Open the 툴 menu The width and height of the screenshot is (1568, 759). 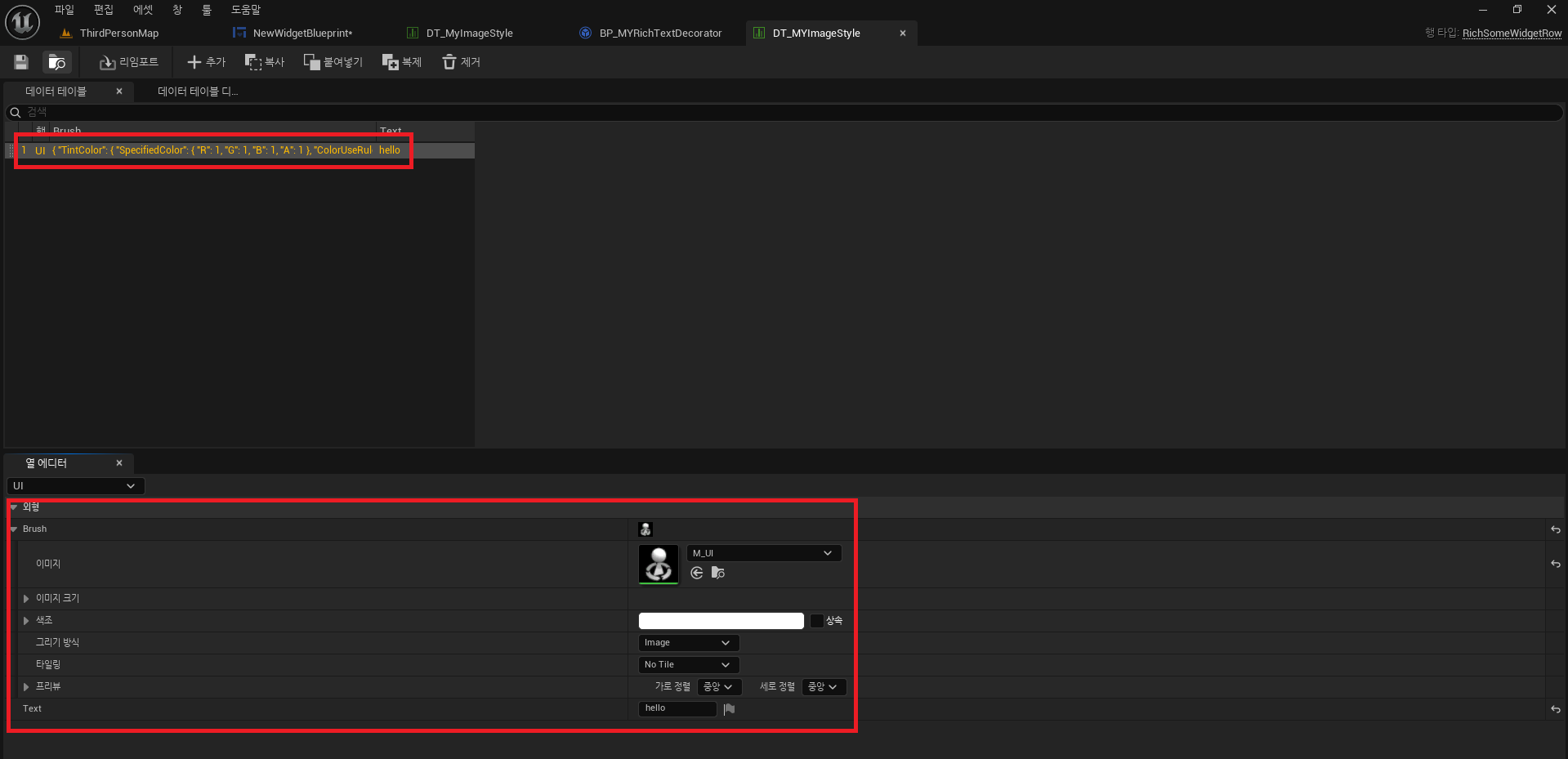point(207,10)
